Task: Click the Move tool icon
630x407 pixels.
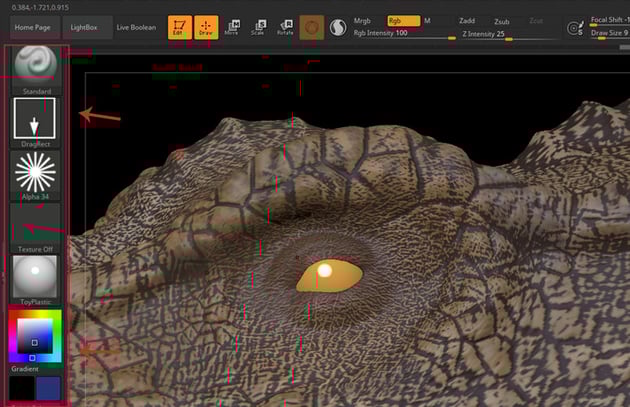Action: click(233, 28)
